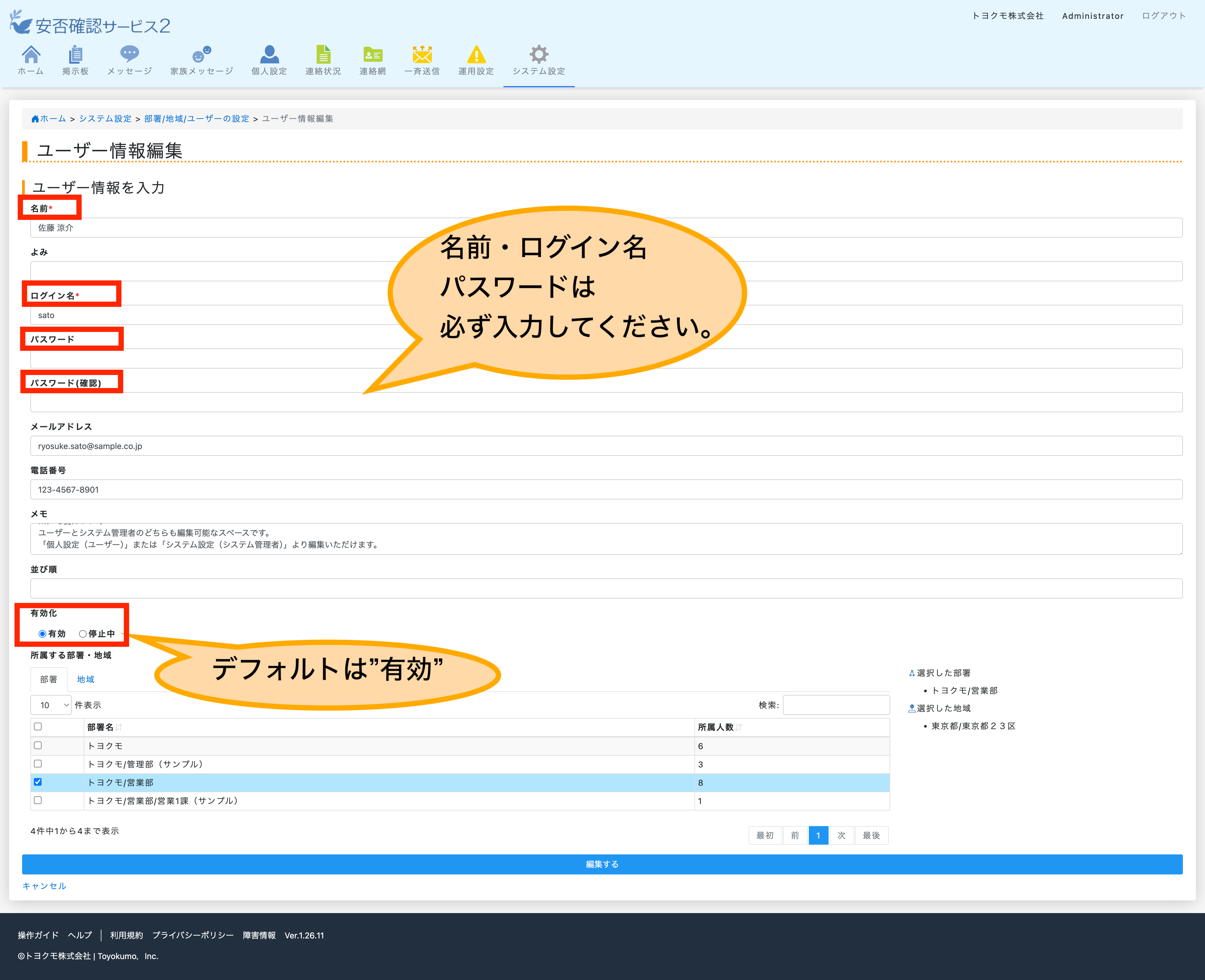Uncheck the トヨクモ/営業部 row checkbox
1205x980 pixels.
(38, 782)
